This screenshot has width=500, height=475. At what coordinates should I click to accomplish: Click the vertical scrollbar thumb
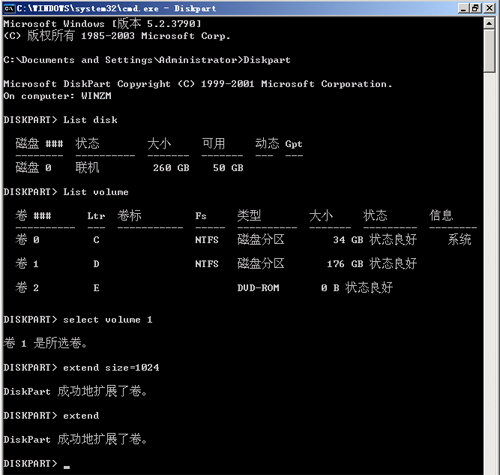(489, 51)
